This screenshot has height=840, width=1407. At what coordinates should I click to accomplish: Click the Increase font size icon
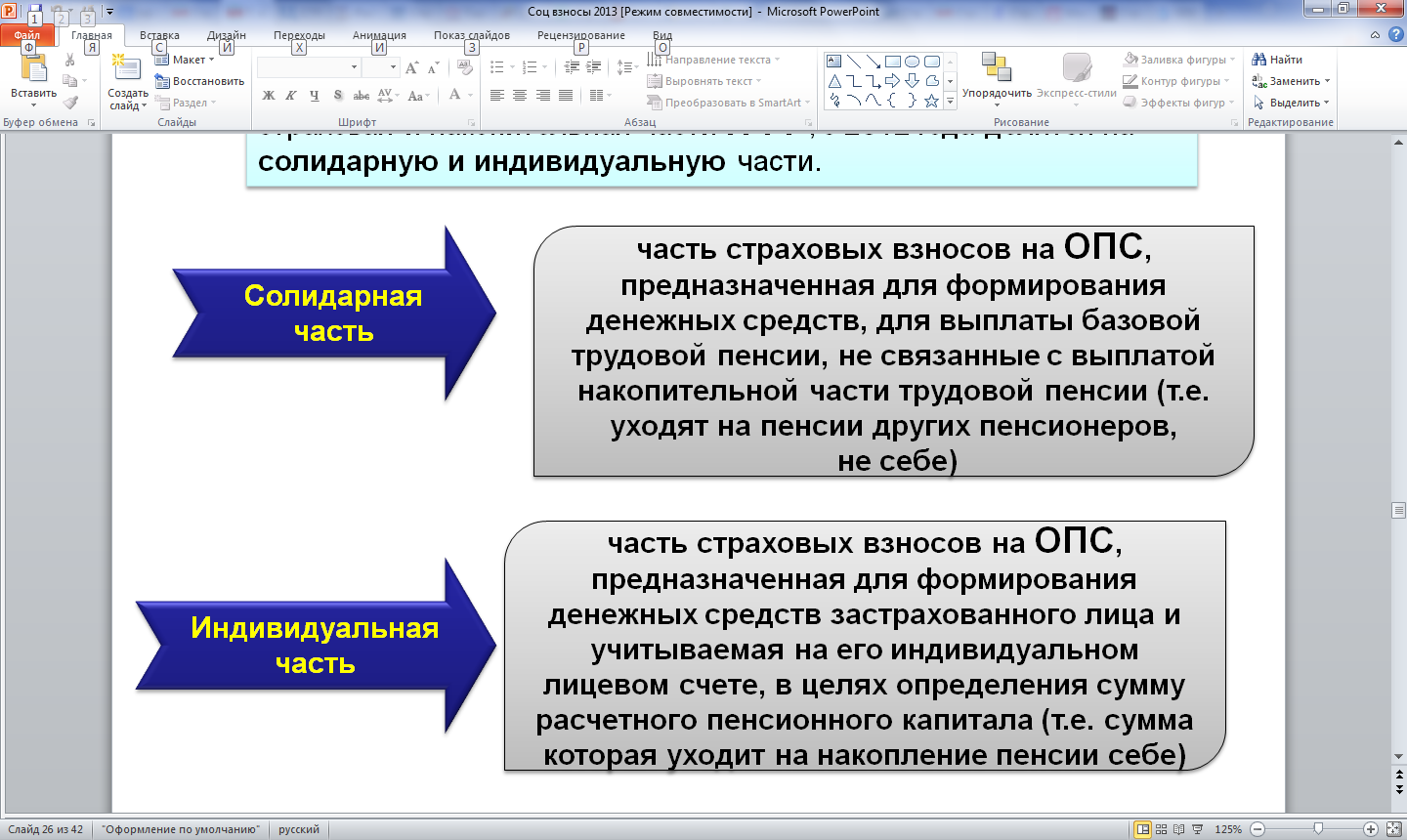[412, 67]
